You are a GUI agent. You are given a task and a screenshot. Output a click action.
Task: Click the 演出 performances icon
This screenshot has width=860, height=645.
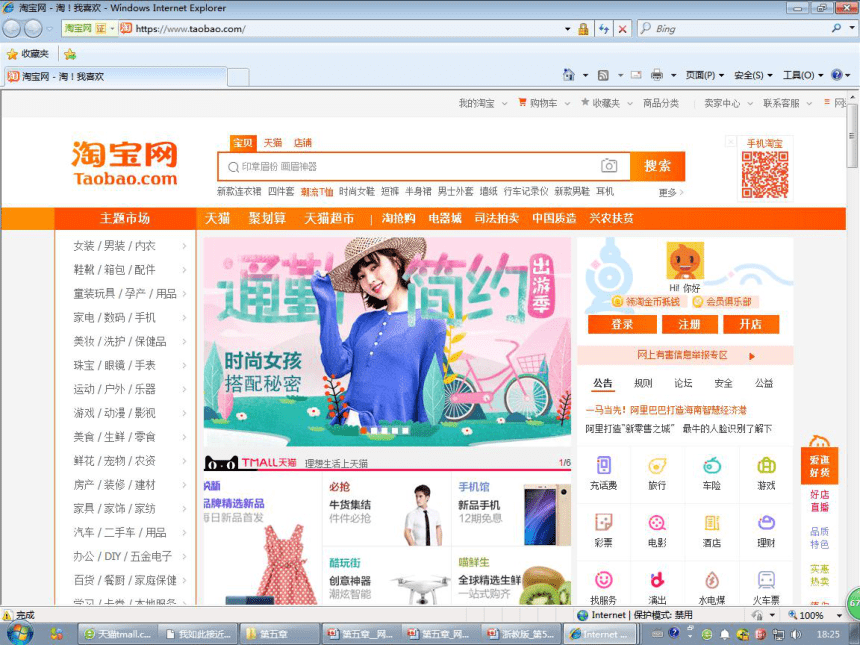657,580
